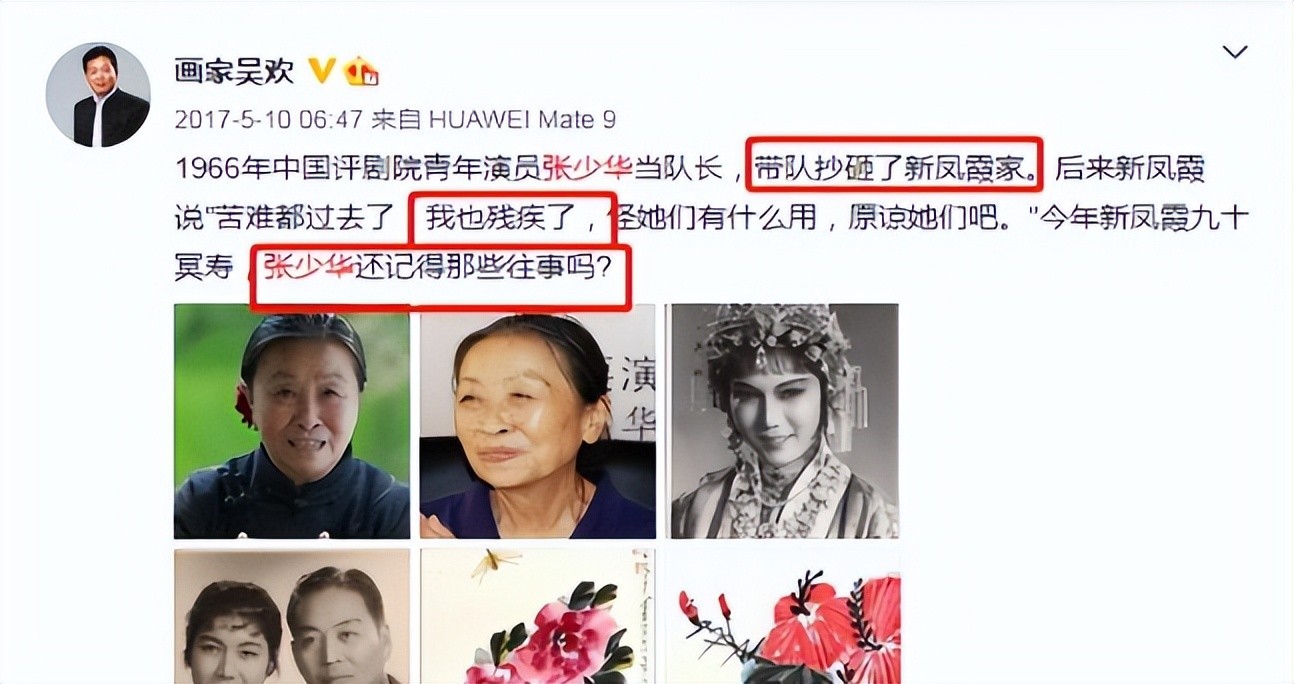The width and height of the screenshot is (1294, 684).
Task: Click 张少华 mention in the last line
Action: [309, 267]
